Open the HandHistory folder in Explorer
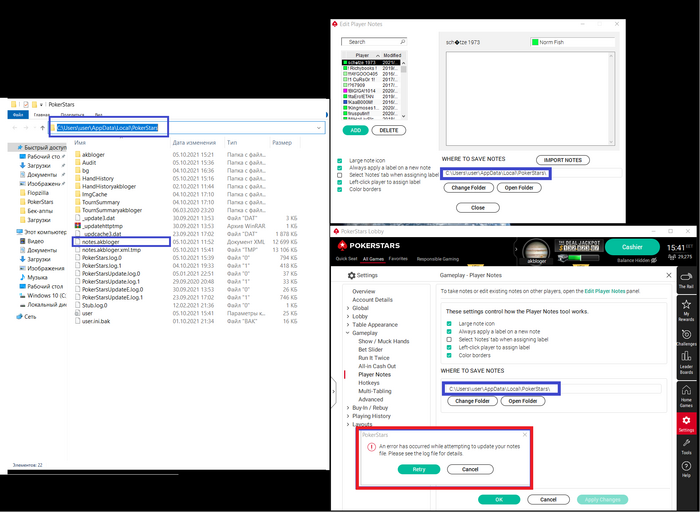The image size is (700, 512). tap(97, 178)
